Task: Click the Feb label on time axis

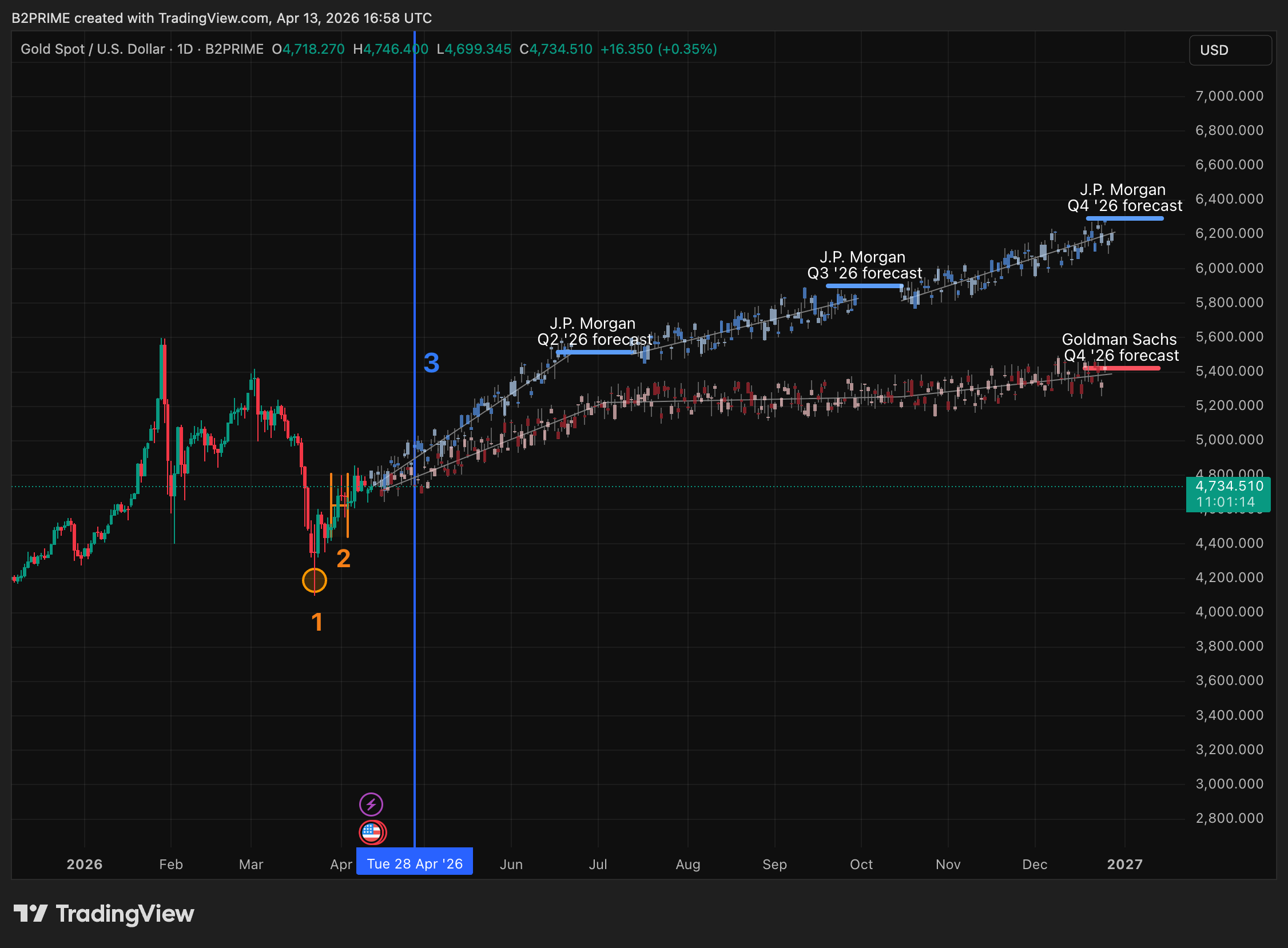Action: pos(171,864)
